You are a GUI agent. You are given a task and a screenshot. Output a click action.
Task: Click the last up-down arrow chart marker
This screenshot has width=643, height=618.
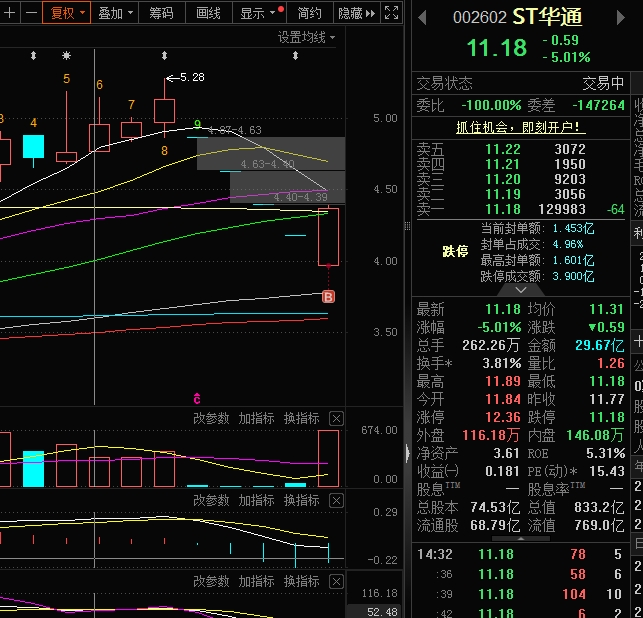[x=295, y=55]
